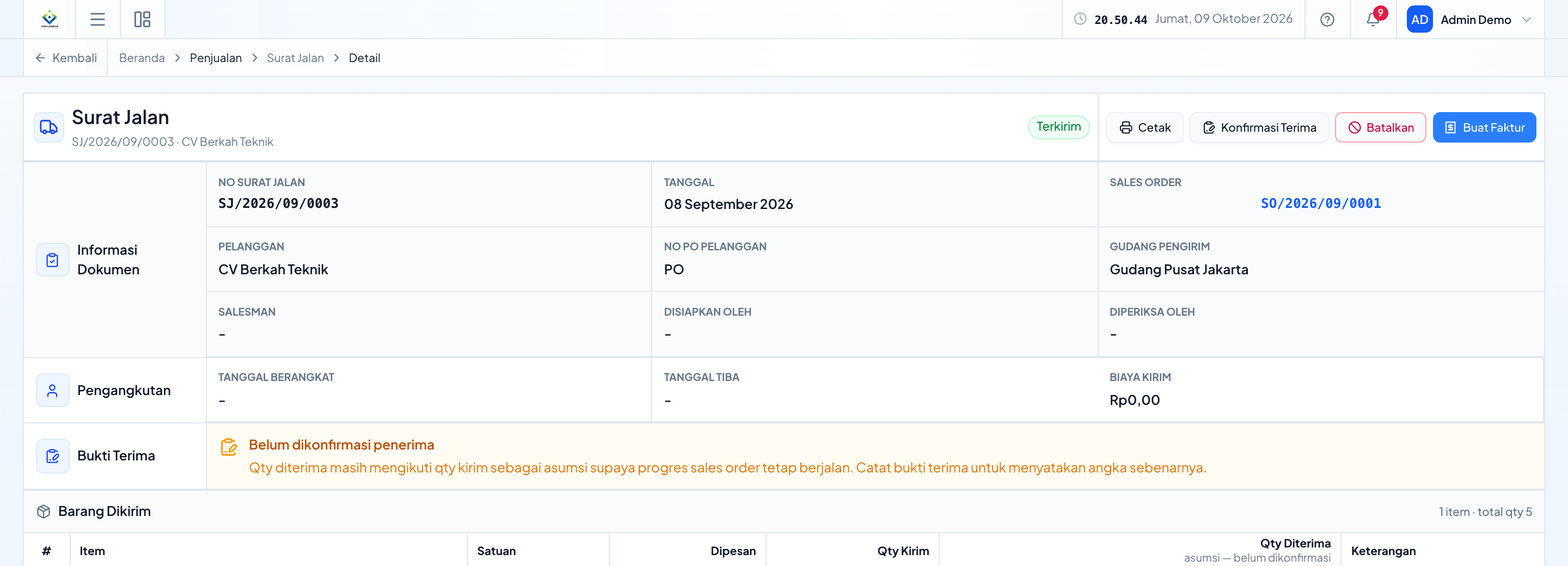Click the Rp0,00 shipping cost
Screen dimensions: 1568x566
(1134, 400)
